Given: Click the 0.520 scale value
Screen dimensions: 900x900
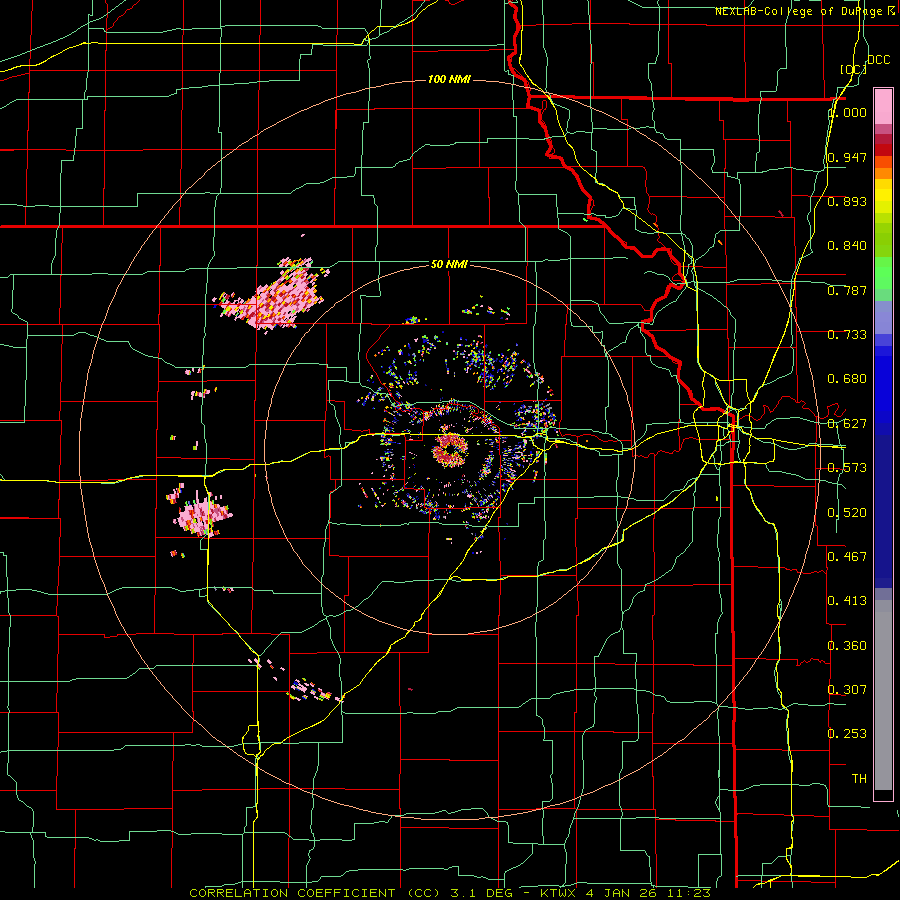Looking at the screenshot, I should coord(847,513).
